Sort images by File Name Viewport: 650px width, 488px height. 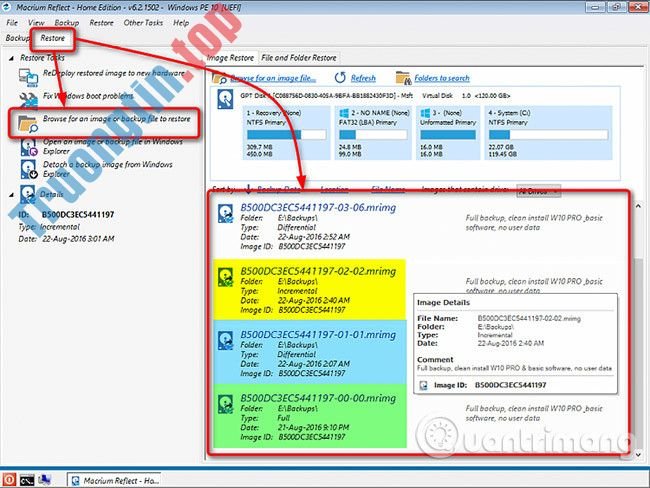(x=388, y=189)
